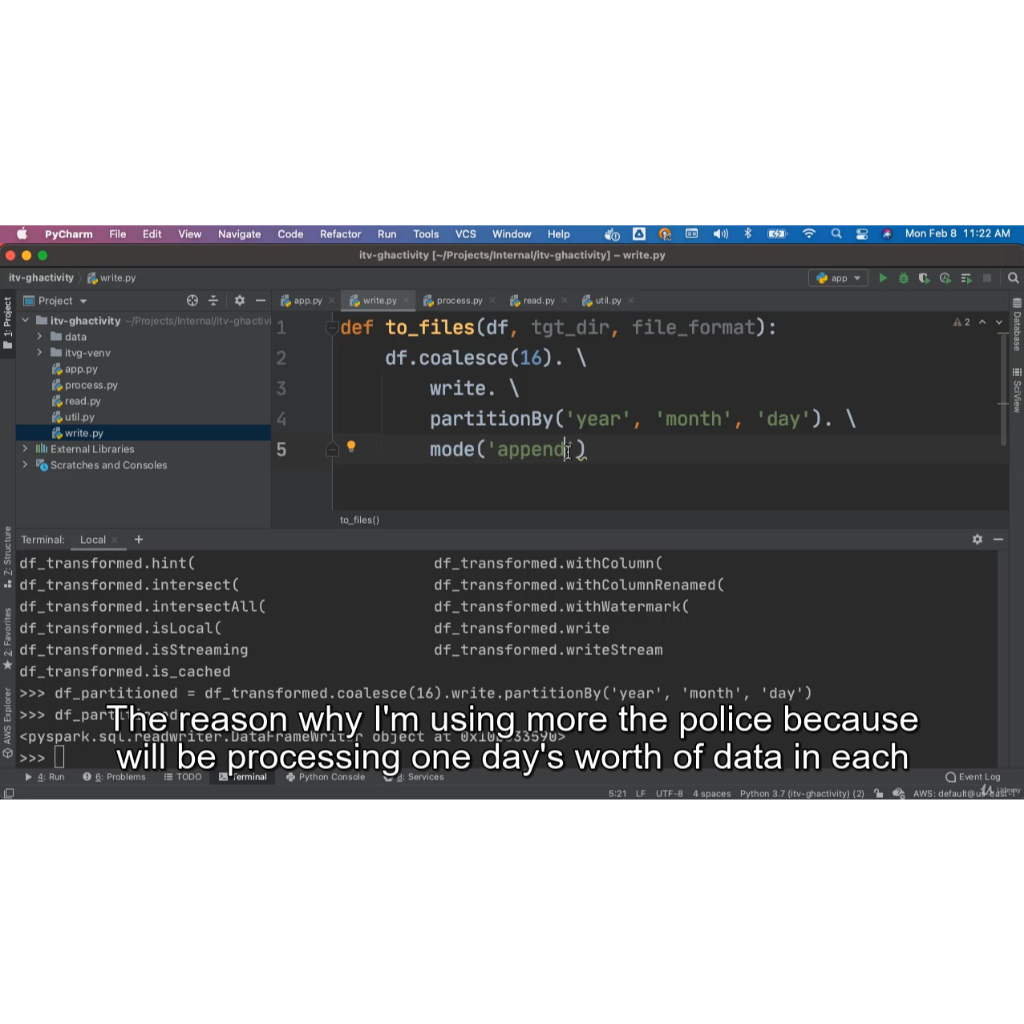Open AWS Explorer side tool window
This screenshot has height=1024, width=1024.
coord(8,722)
